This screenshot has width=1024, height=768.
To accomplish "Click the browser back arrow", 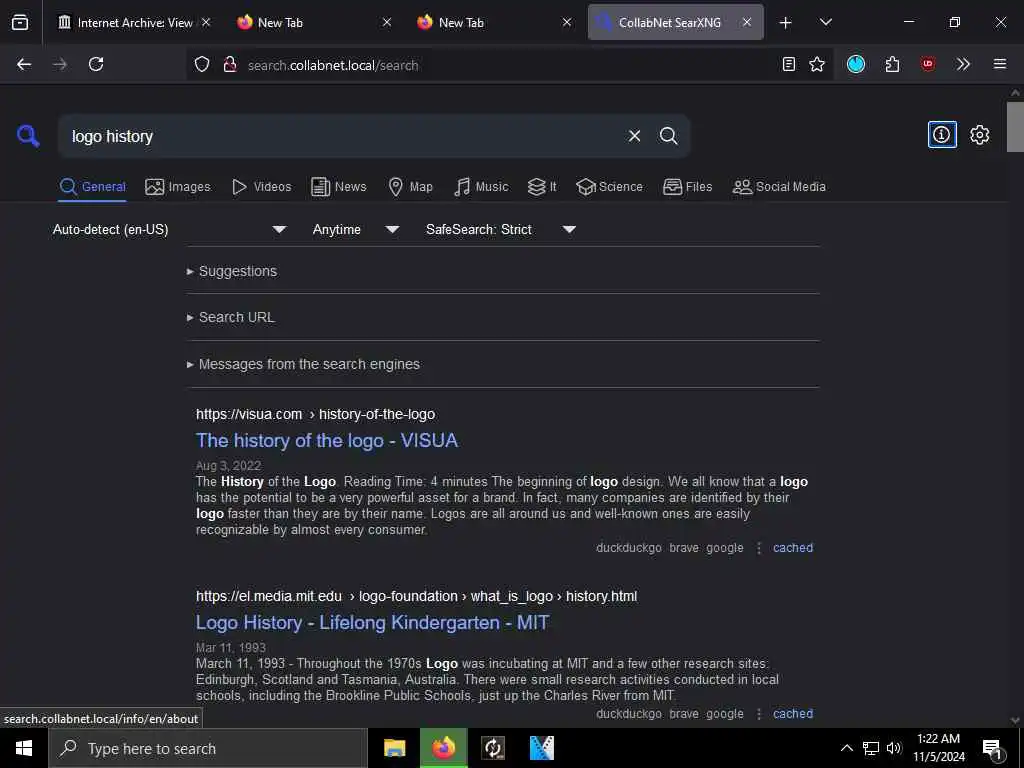I will [24, 64].
